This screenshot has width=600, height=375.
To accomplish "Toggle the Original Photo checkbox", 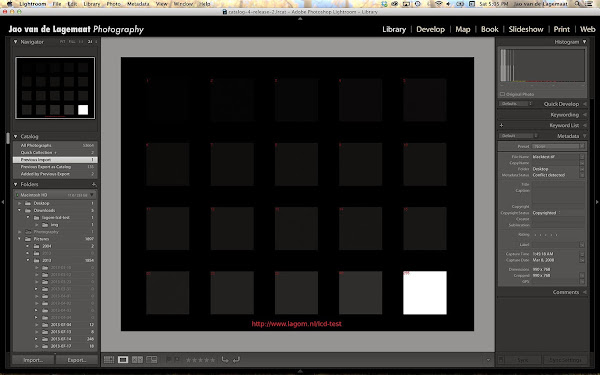I will (x=502, y=94).
